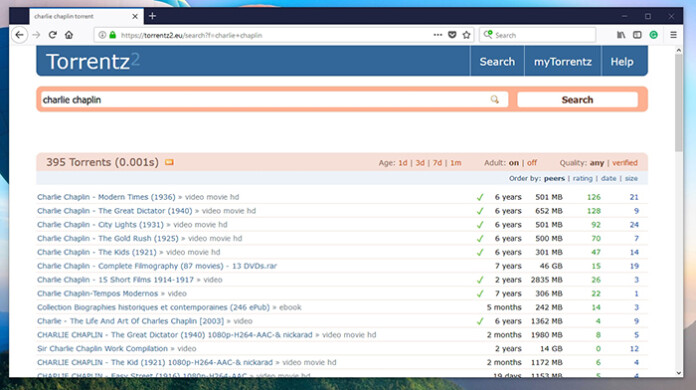Image resolution: width=696 pixels, height=390 pixels.
Task: Click the page vertical scrollbar thumb
Action: 678,103
